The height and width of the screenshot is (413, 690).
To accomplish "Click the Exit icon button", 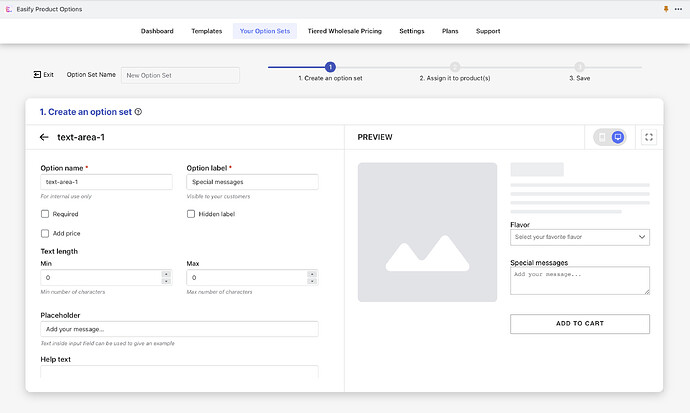I will (x=37, y=75).
